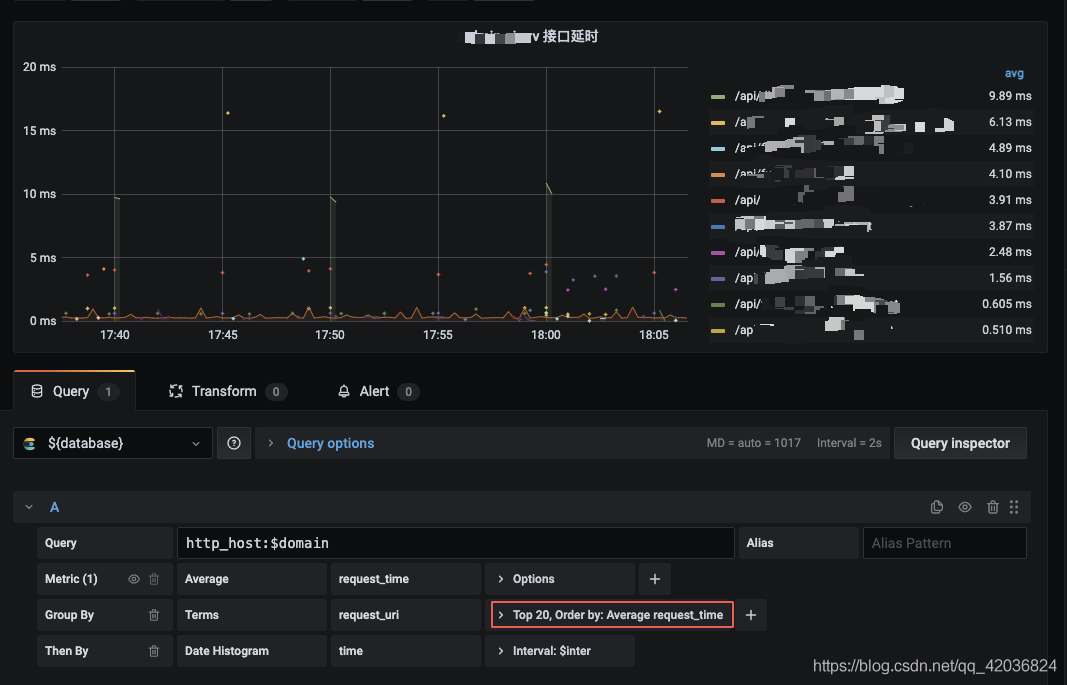
Task: Open the Alert tab
Action: 378,391
